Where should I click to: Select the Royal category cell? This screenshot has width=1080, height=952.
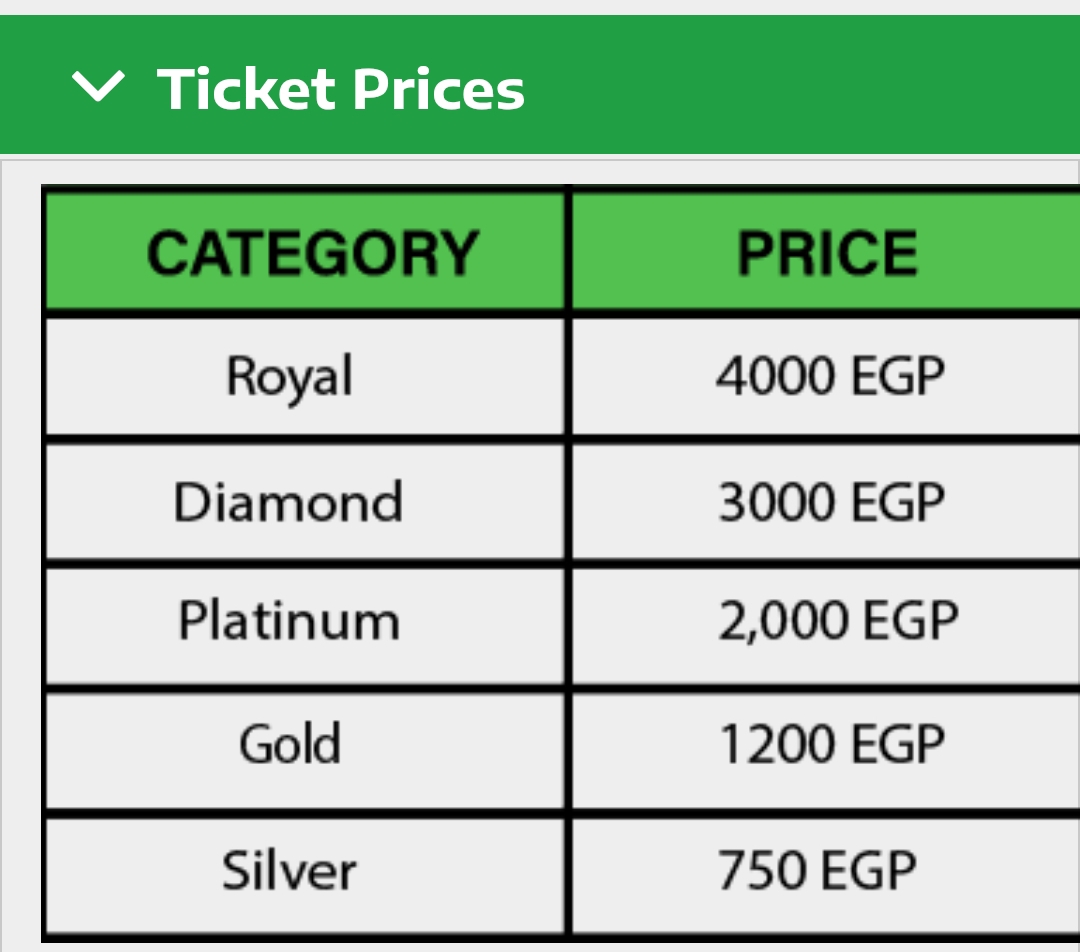tap(290, 378)
